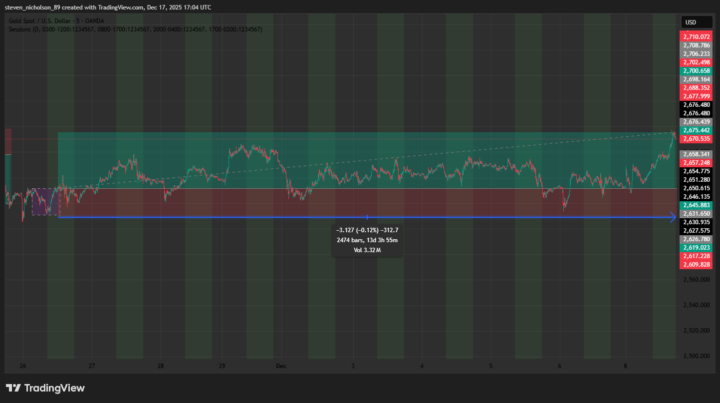Click the 2,698.164 gray price label
Viewport: 720px width, 403px height.
[696, 79]
